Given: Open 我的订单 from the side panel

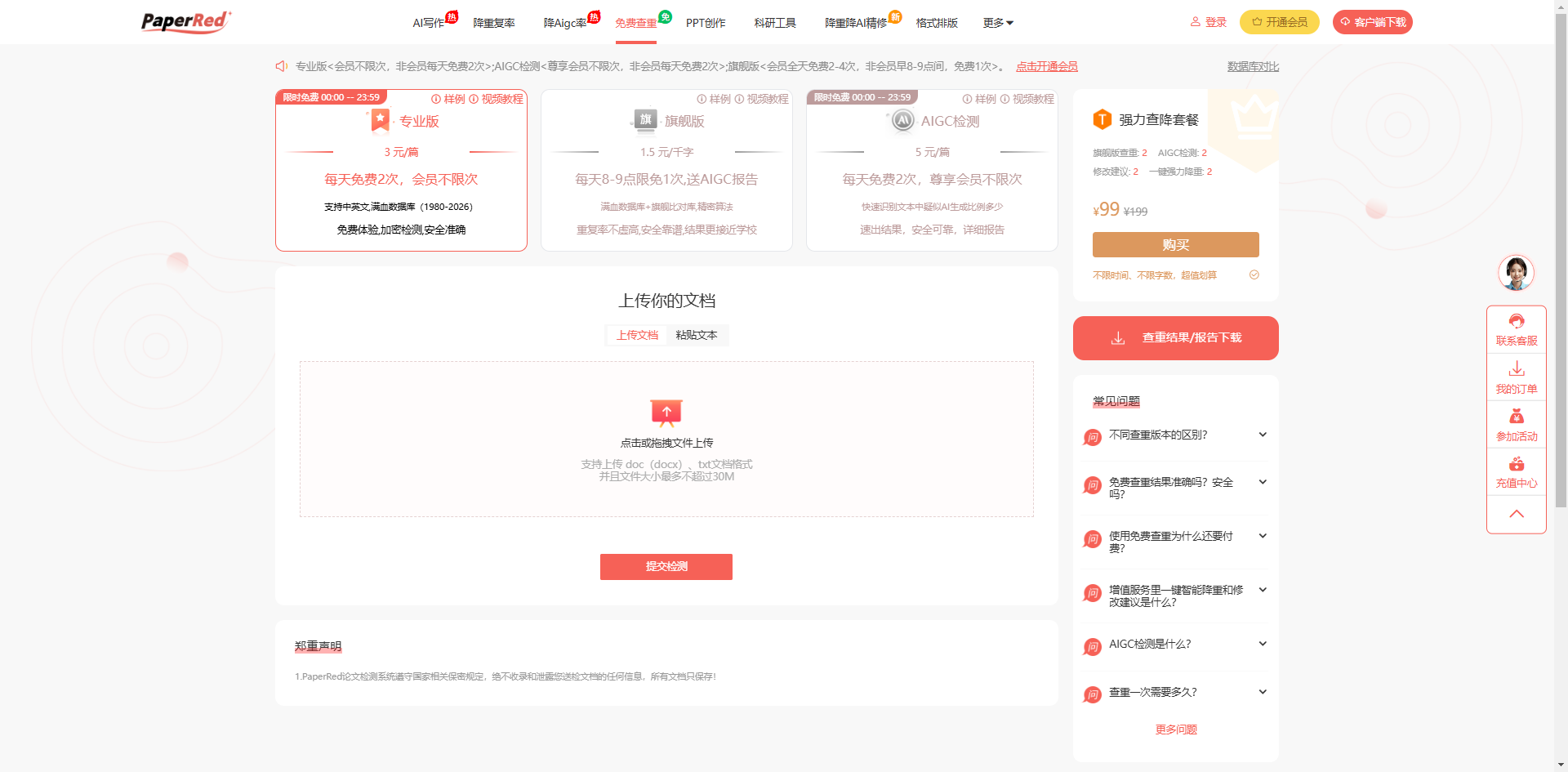Looking at the screenshot, I should point(1517,377).
